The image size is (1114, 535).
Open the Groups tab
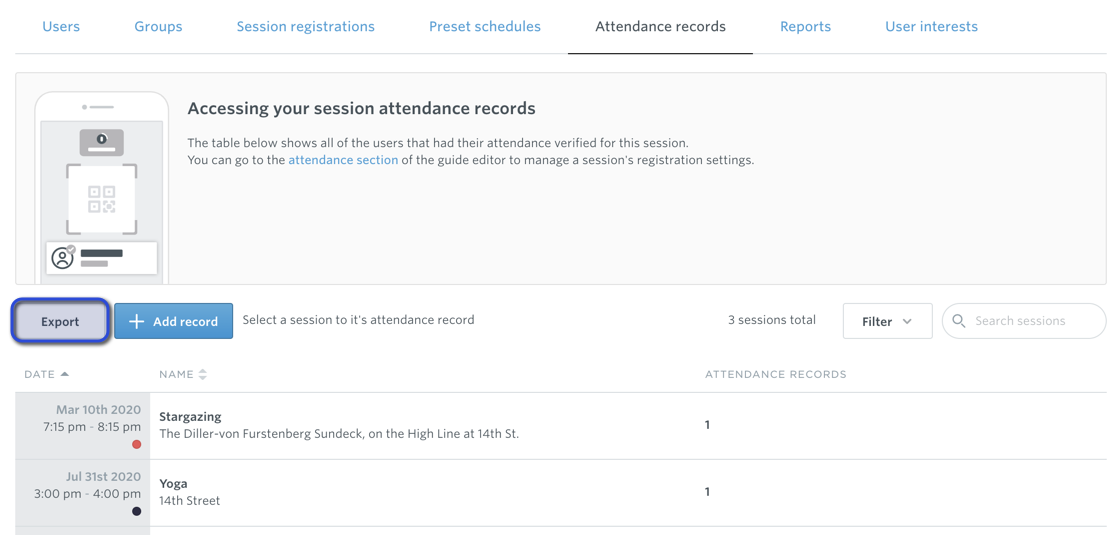tap(158, 26)
